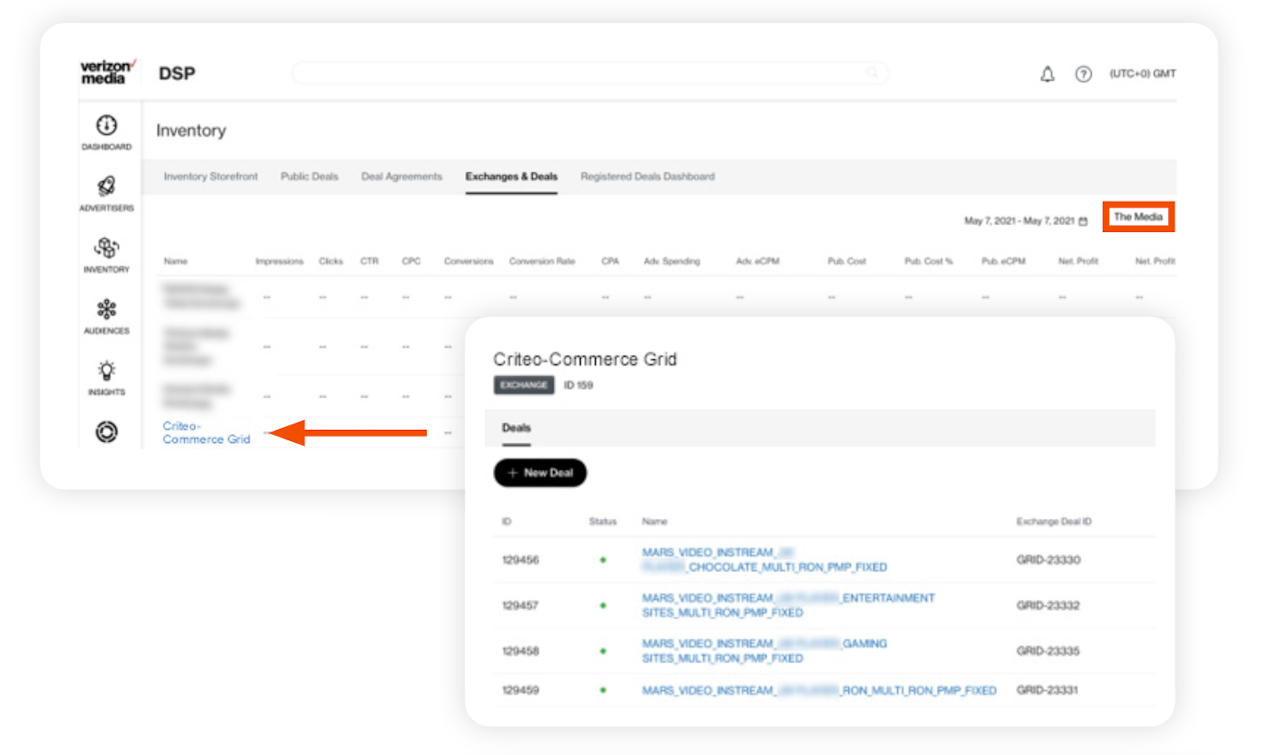Select deal ID 129456
1280x755 pixels.
(520, 560)
